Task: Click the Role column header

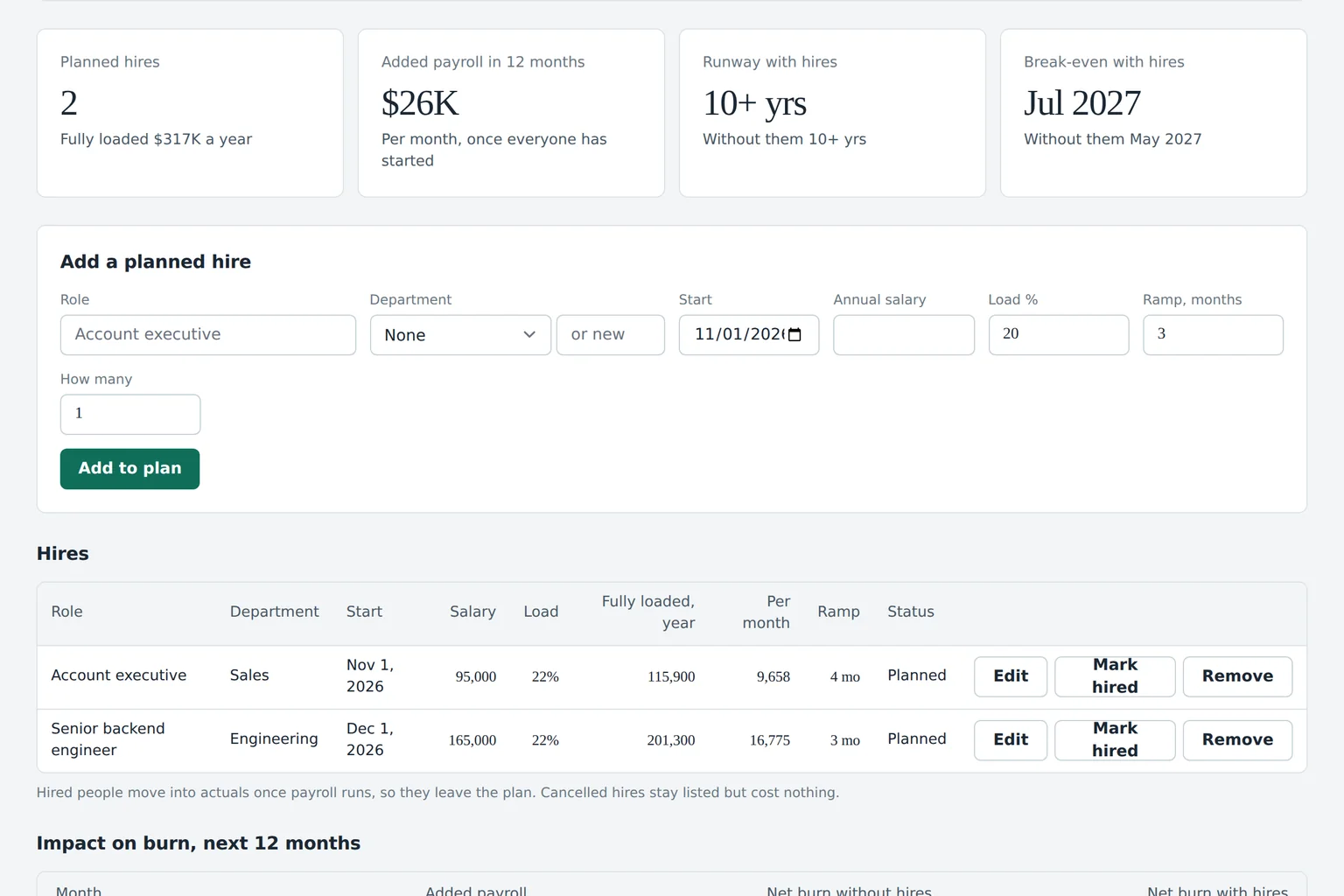Action: 66,612
